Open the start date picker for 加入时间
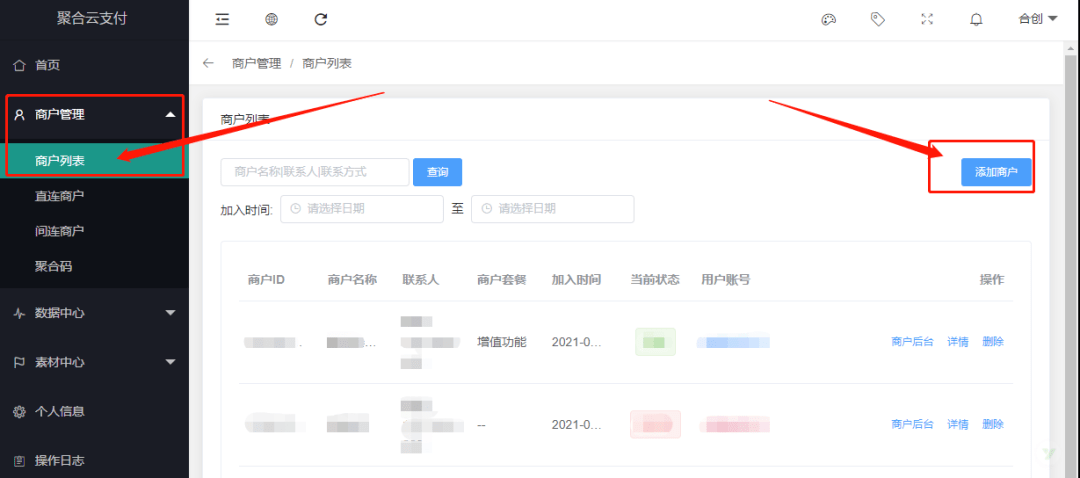This screenshot has width=1080, height=478. point(362,209)
